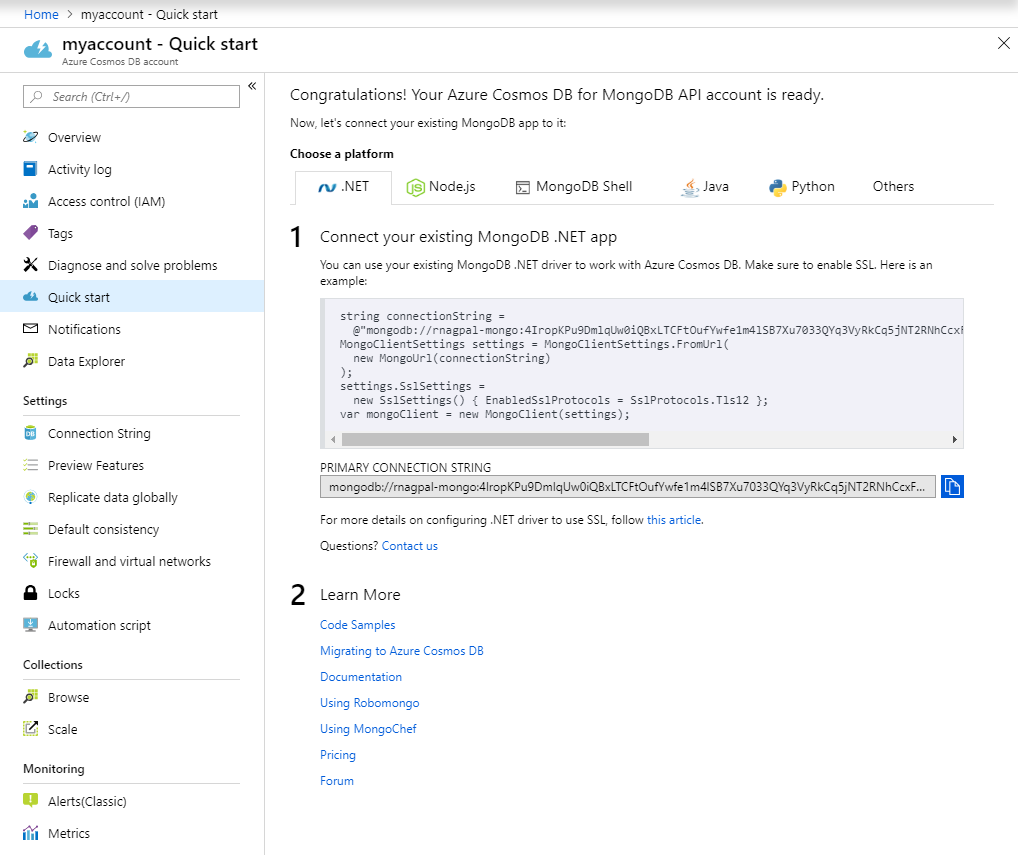Select the MongoDB Shell tab
Viewport: 1022px width, 855px height.
[573, 186]
